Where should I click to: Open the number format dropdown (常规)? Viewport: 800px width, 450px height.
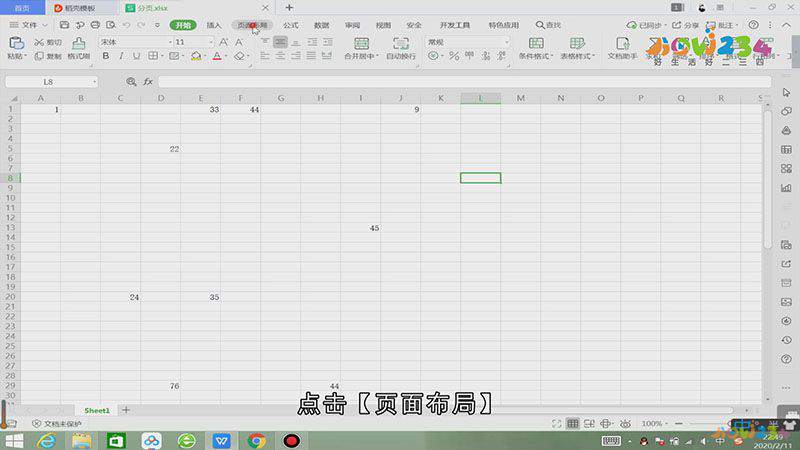[506, 42]
